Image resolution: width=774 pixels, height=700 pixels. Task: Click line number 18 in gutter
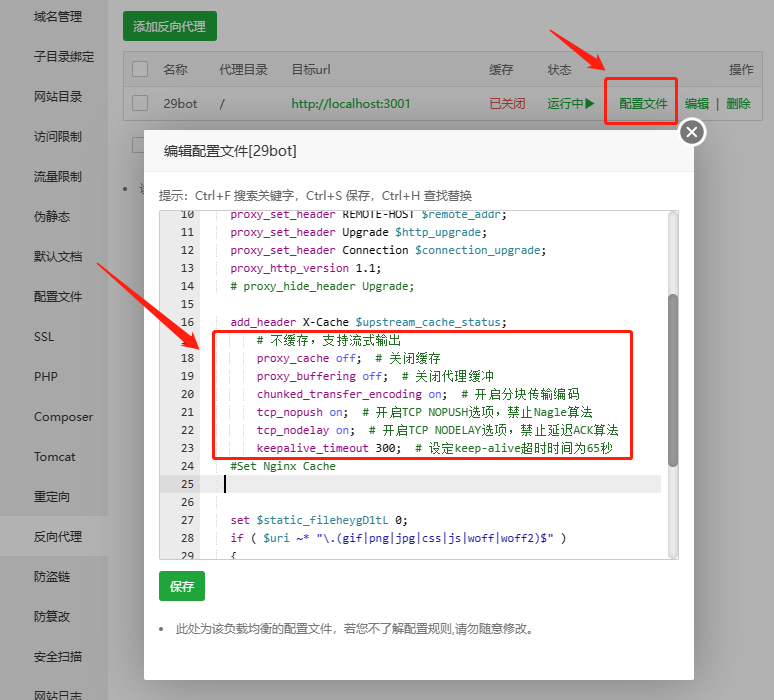(187, 358)
